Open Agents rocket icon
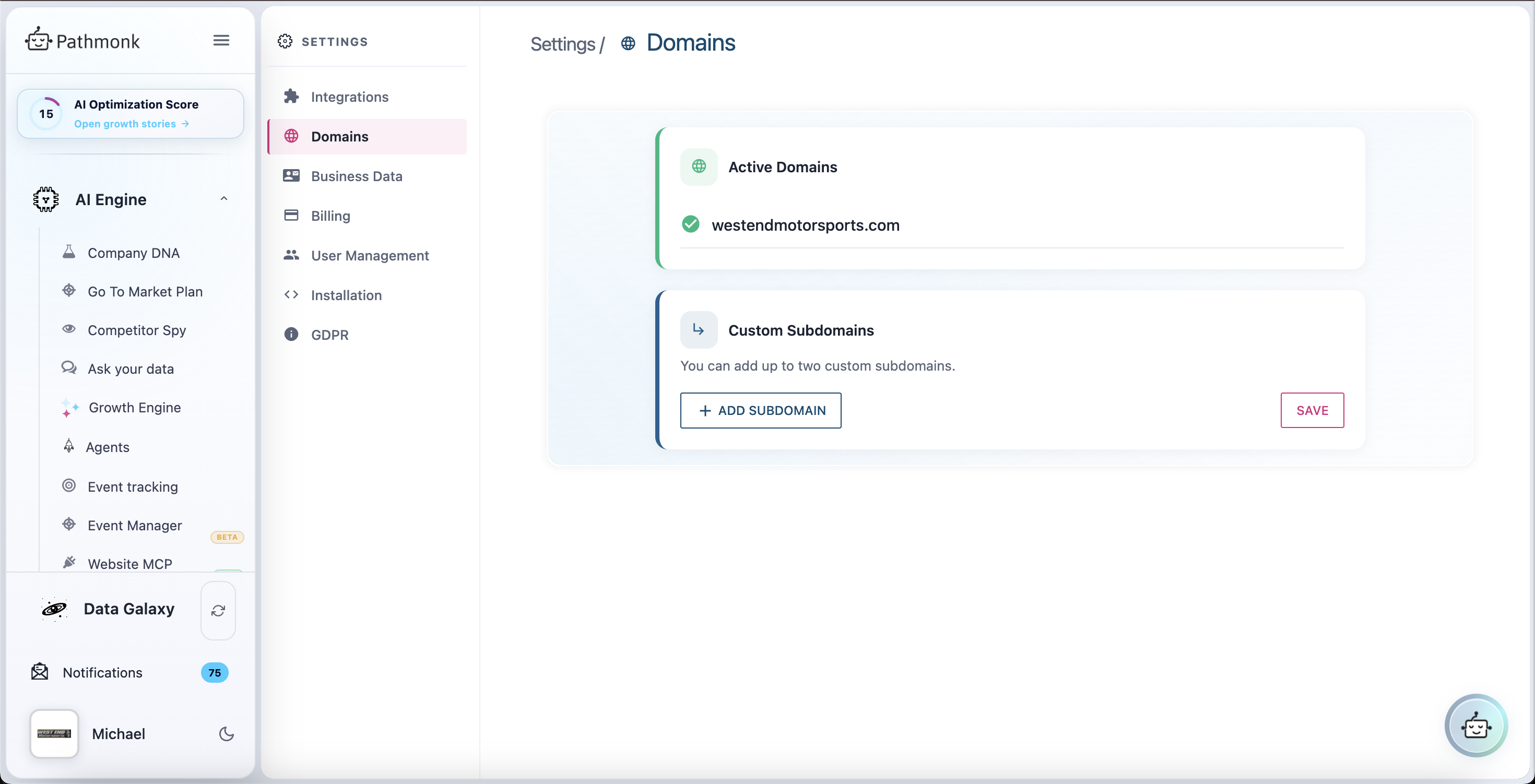 click(x=69, y=446)
